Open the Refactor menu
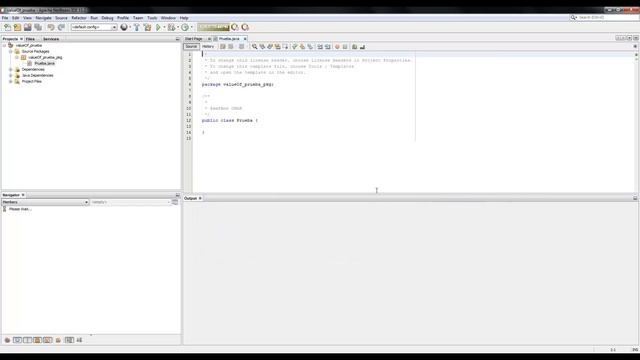The height and width of the screenshot is (360, 640). coord(79,18)
